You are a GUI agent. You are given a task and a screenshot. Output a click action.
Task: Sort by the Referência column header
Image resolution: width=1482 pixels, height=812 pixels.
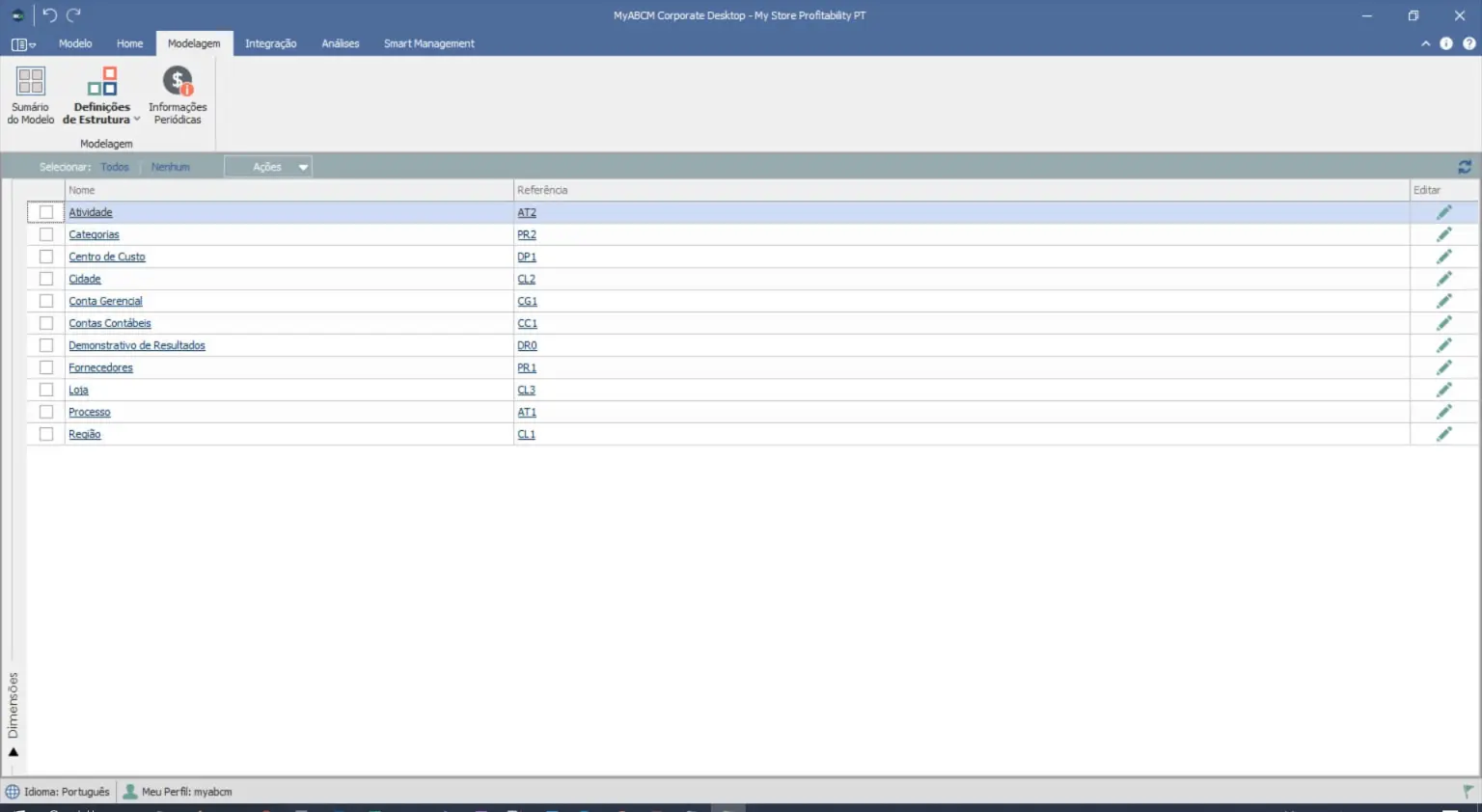tap(542, 190)
